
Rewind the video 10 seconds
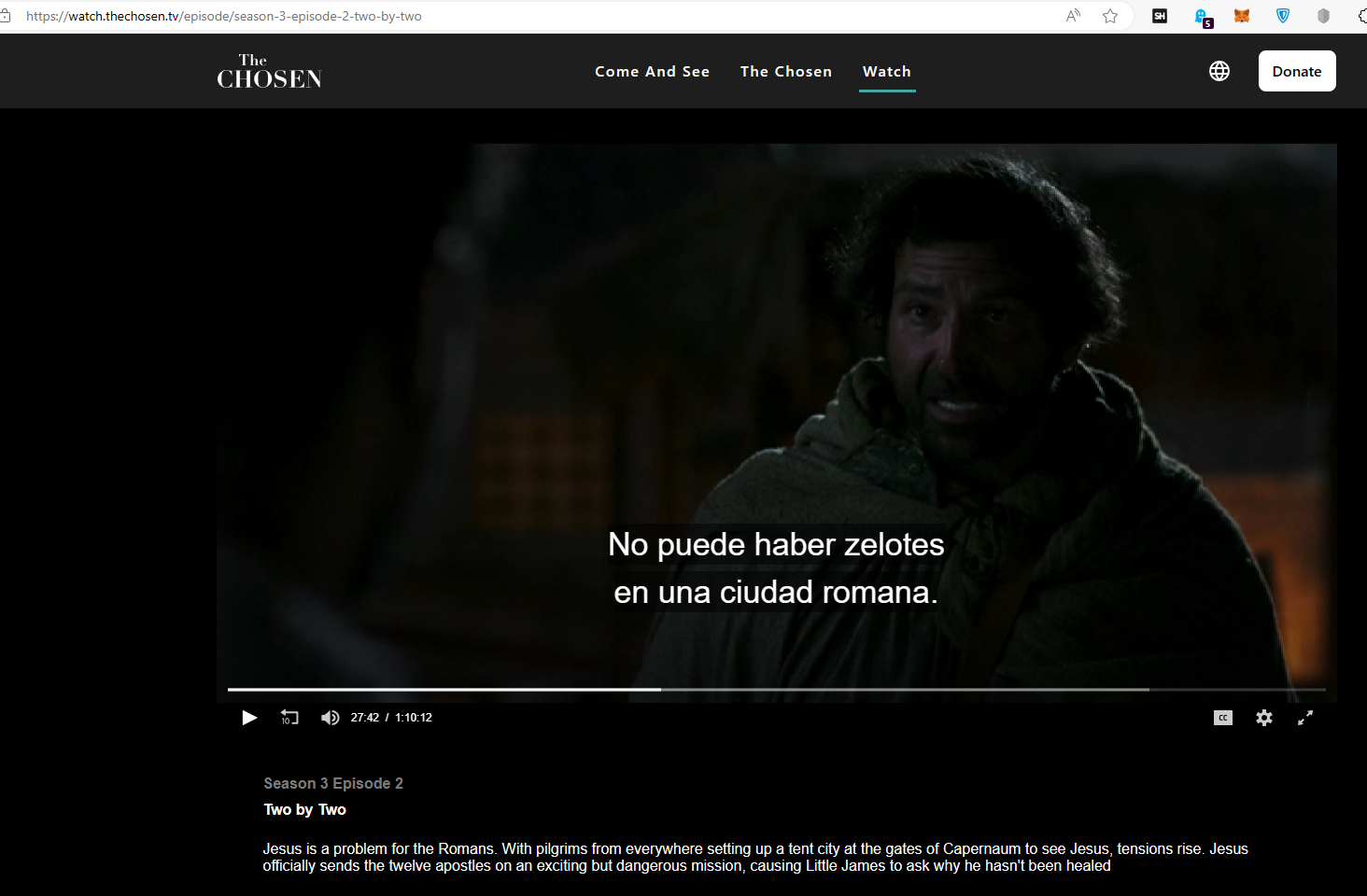pyautogui.click(x=289, y=718)
